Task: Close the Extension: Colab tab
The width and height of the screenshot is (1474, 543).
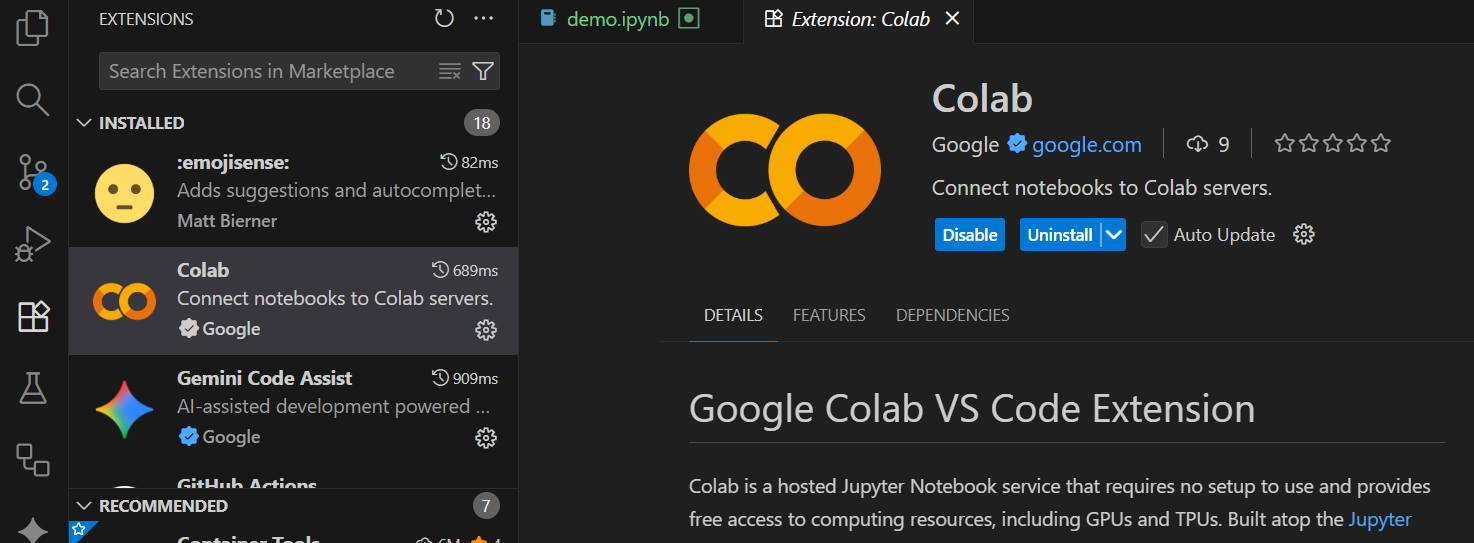Action: pyautogui.click(x=953, y=19)
